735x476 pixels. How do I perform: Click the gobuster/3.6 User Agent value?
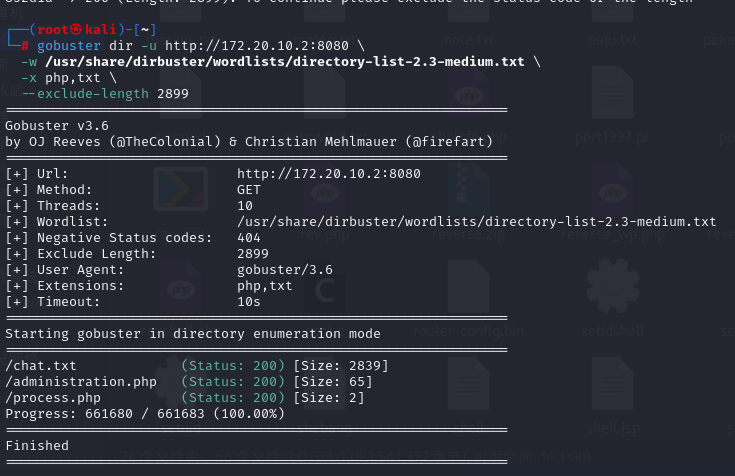pyautogui.click(x=285, y=269)
